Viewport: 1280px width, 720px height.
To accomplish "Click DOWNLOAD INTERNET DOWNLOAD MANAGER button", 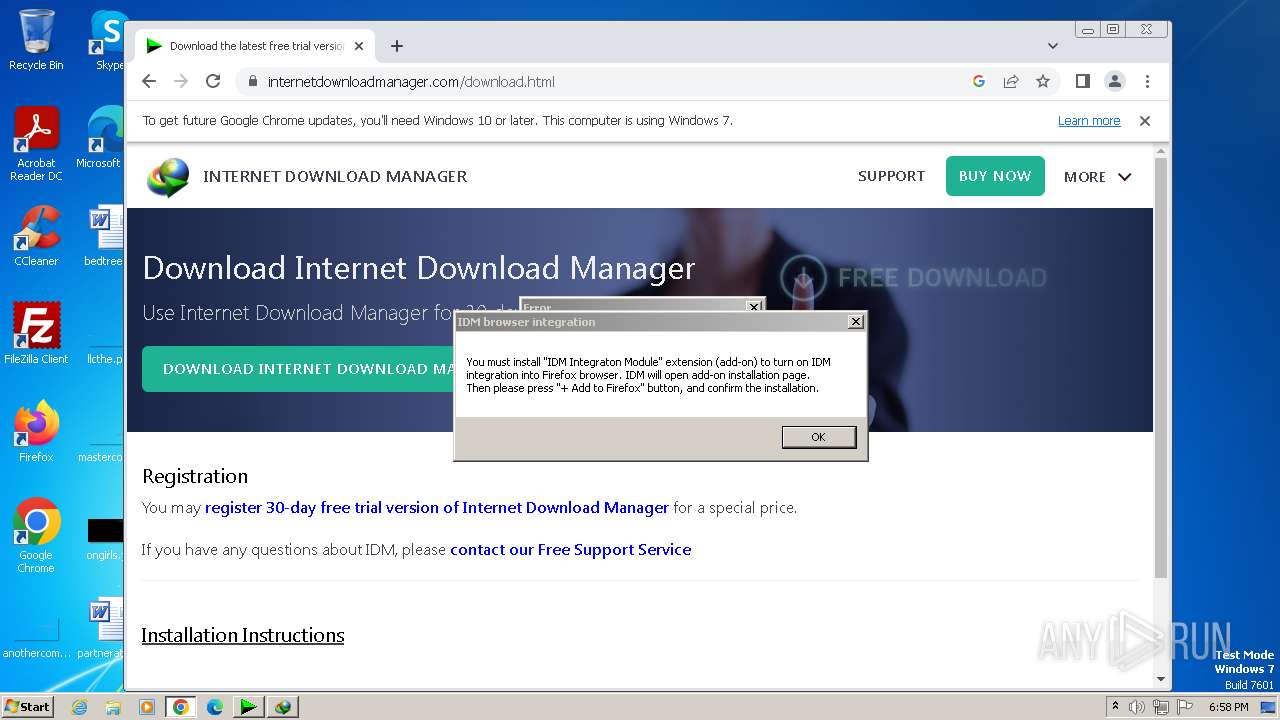I will (298, 369).
